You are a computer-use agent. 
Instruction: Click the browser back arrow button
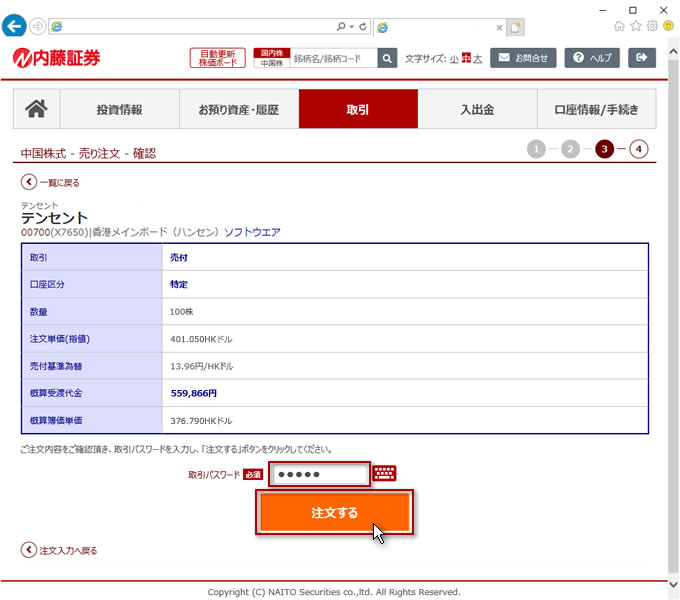[14, 26]
